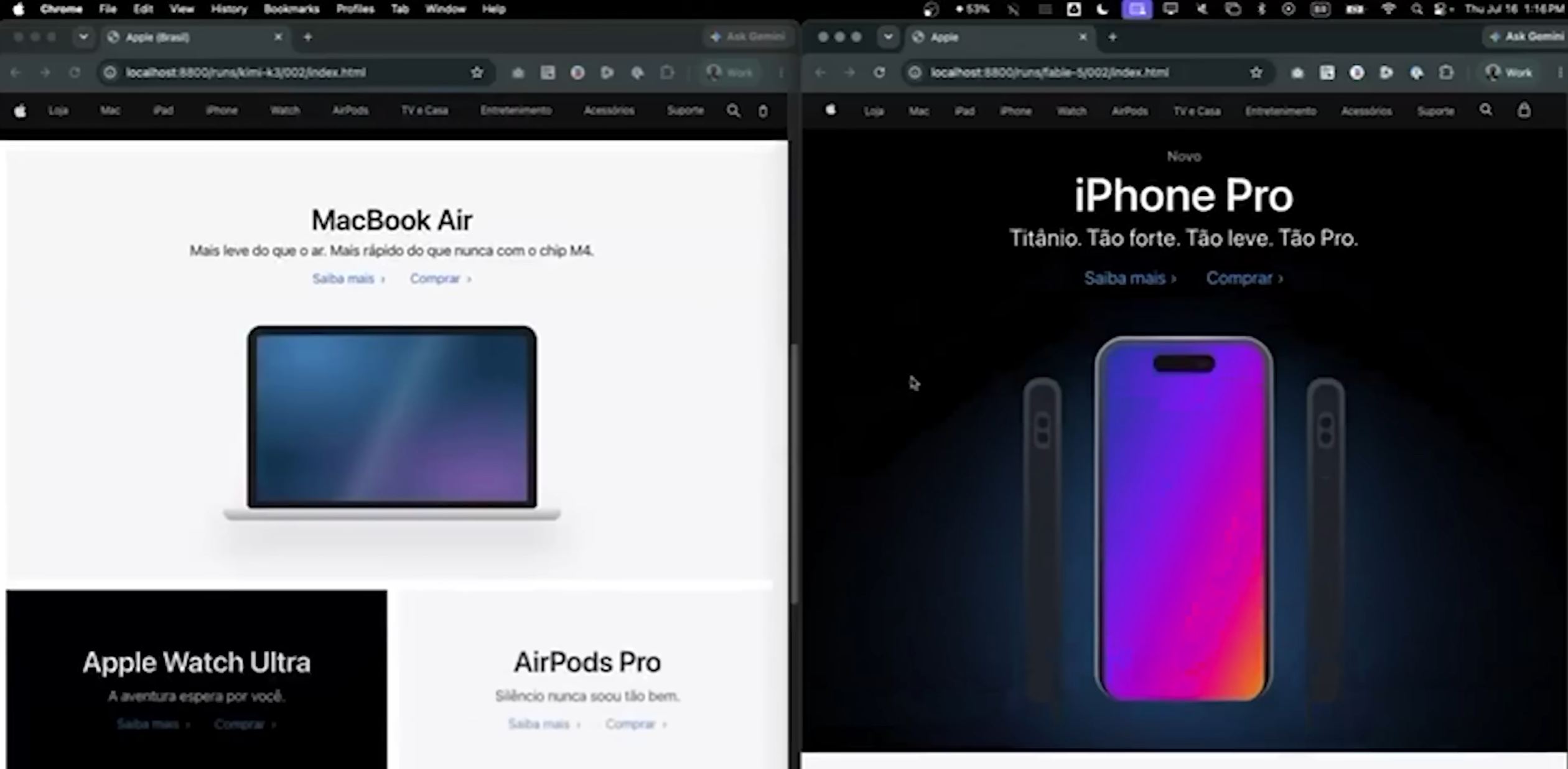Expand tab search dropdown in right Chrome window
The width and height of the screenshot is (1568, 769).
point(888,37)
